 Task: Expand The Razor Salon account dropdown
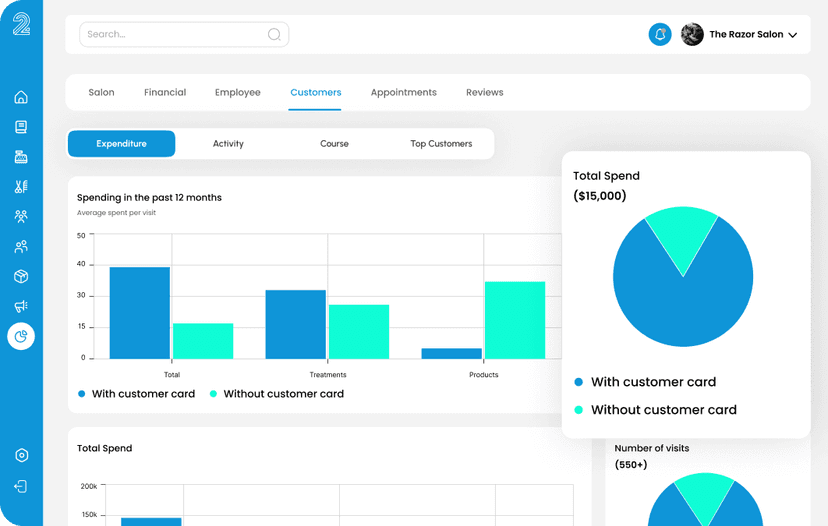tap(792, 35)
